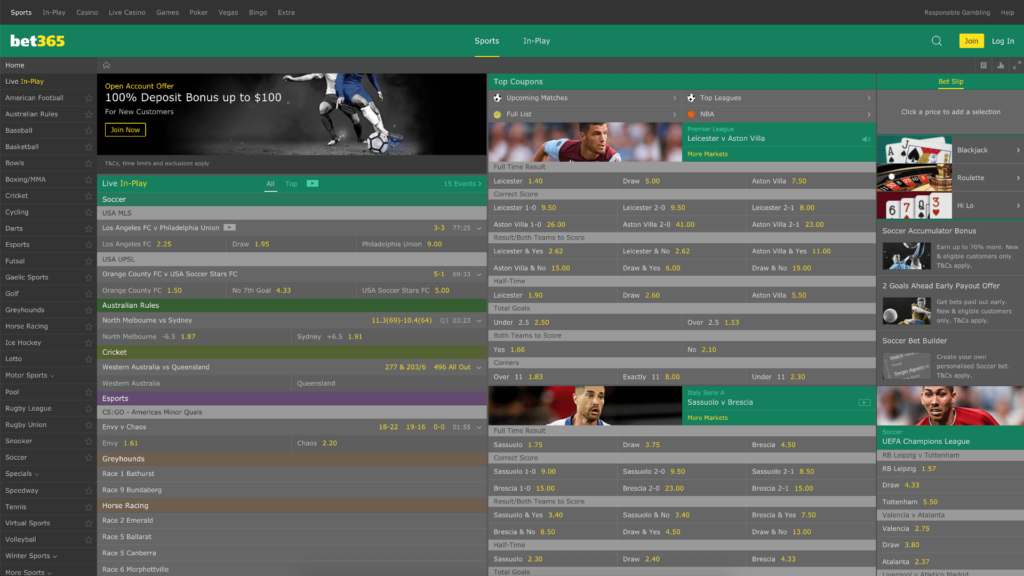Click the Log In link

tap(1002, 41)
